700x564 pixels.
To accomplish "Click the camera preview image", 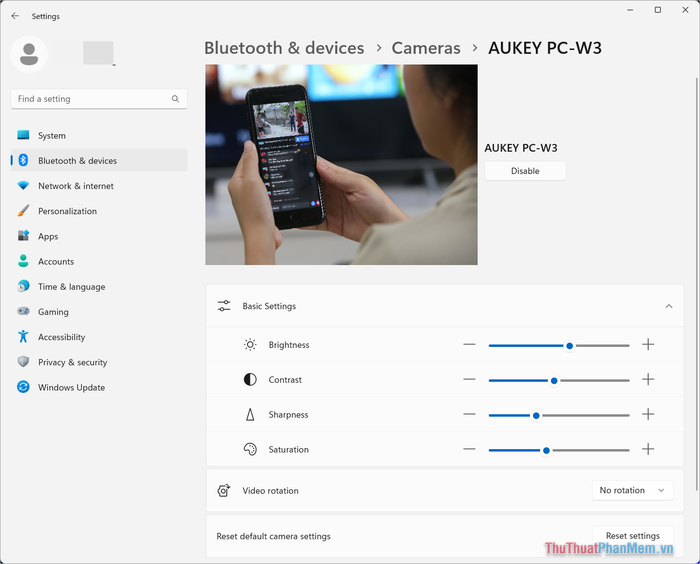I will pyautogui.click(x=342, y=164).
